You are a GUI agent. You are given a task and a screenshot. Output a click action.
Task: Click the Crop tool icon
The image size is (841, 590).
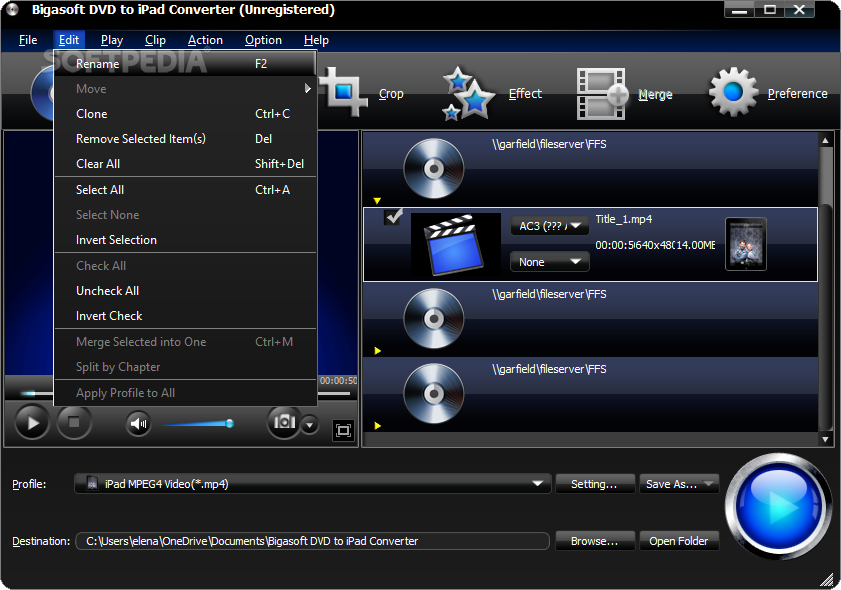pos(344,92)
